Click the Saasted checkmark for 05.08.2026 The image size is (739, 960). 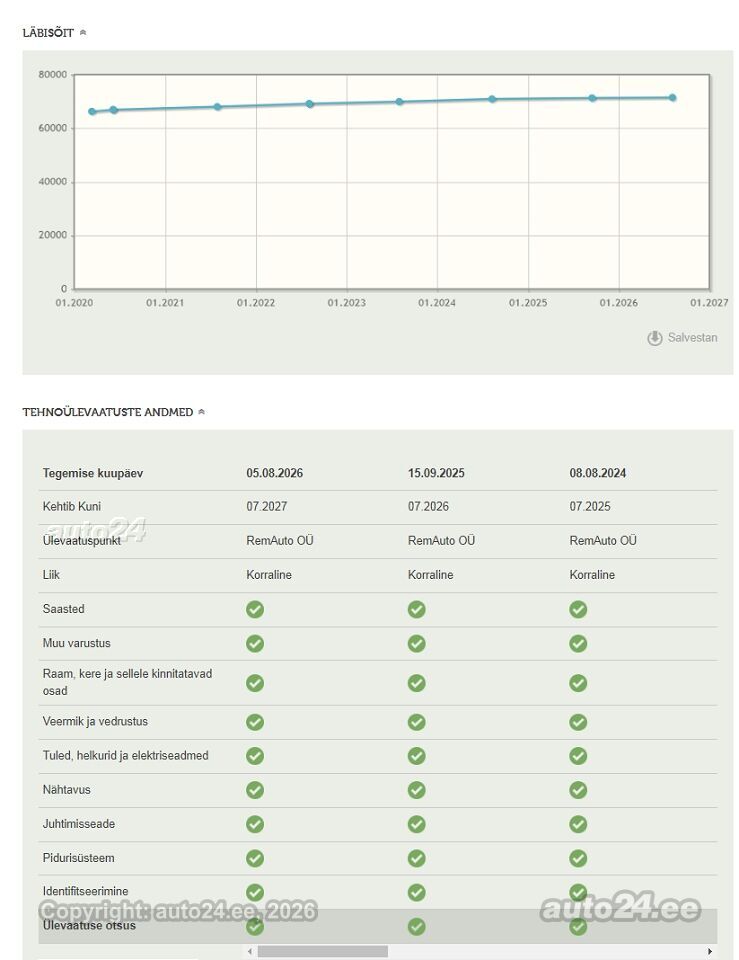pos(255,610)
